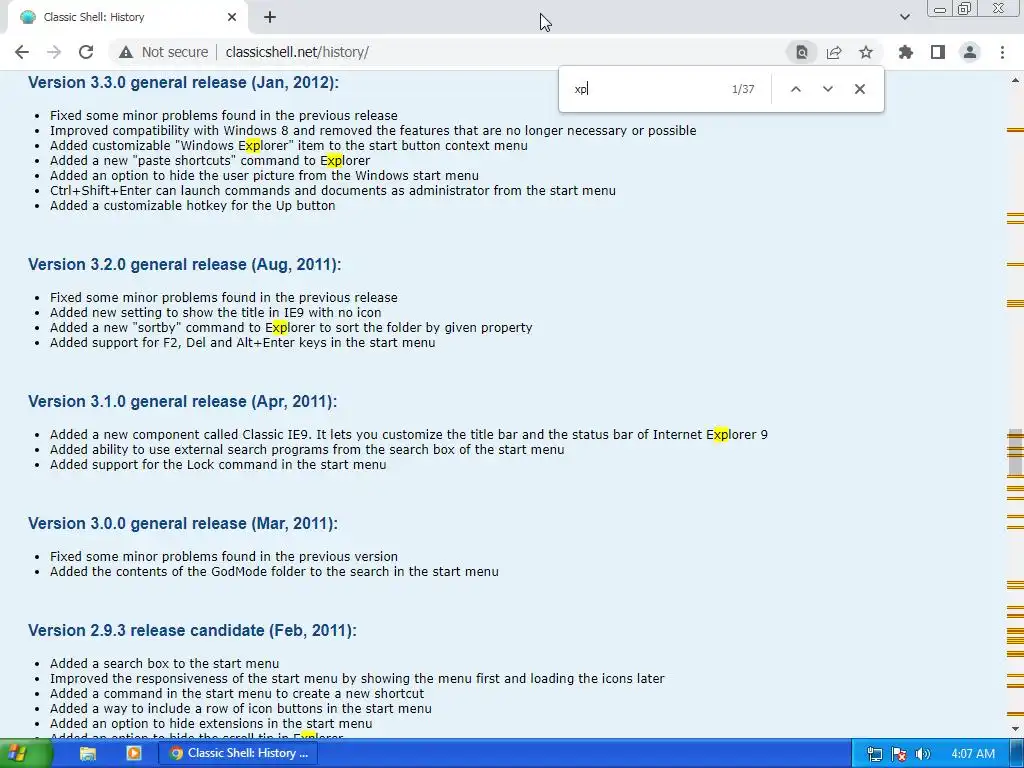Image resolution: width=1024 pixels, height=768 pixels.
Task: Click the address bar URL classicshell.net/history/
Action: (297, 52)
